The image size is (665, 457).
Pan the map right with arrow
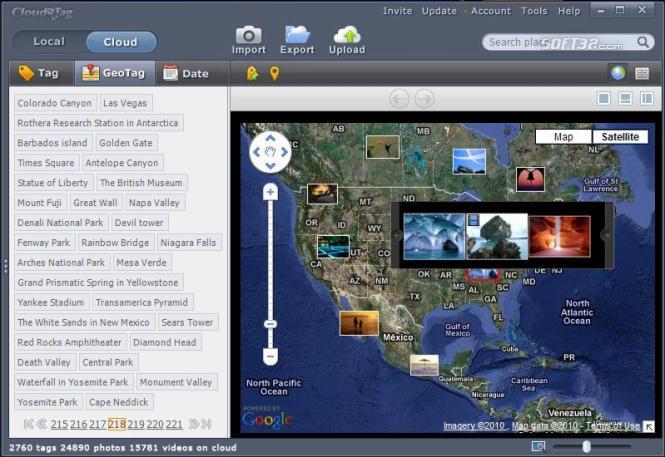coord(285,152)
